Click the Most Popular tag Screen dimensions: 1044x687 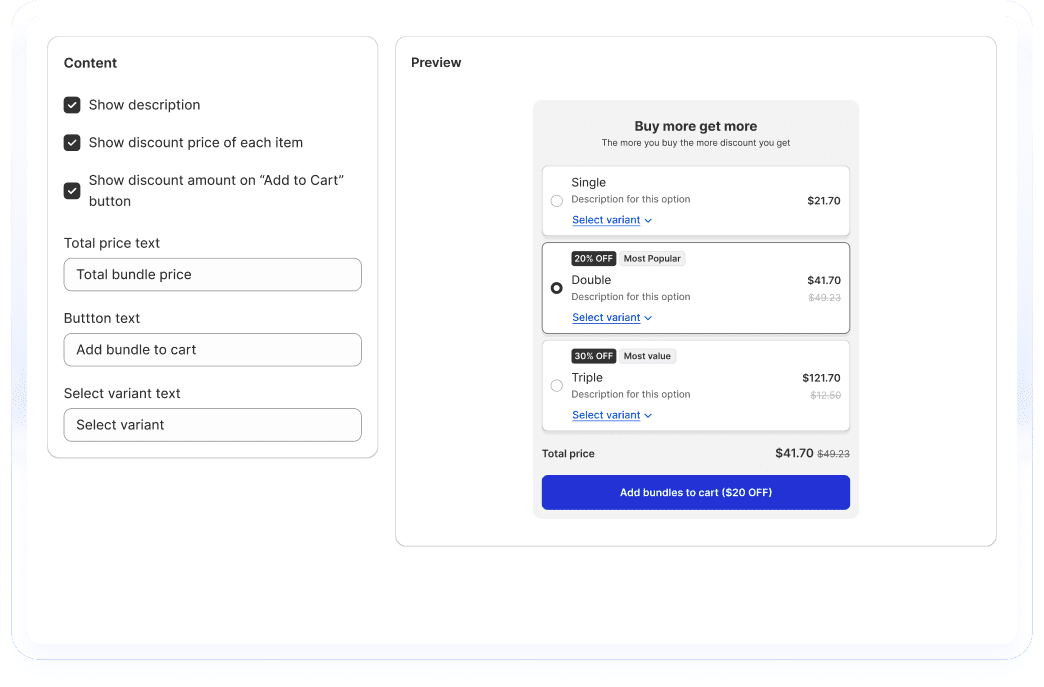pyautogui.click(x=652, y=259)
